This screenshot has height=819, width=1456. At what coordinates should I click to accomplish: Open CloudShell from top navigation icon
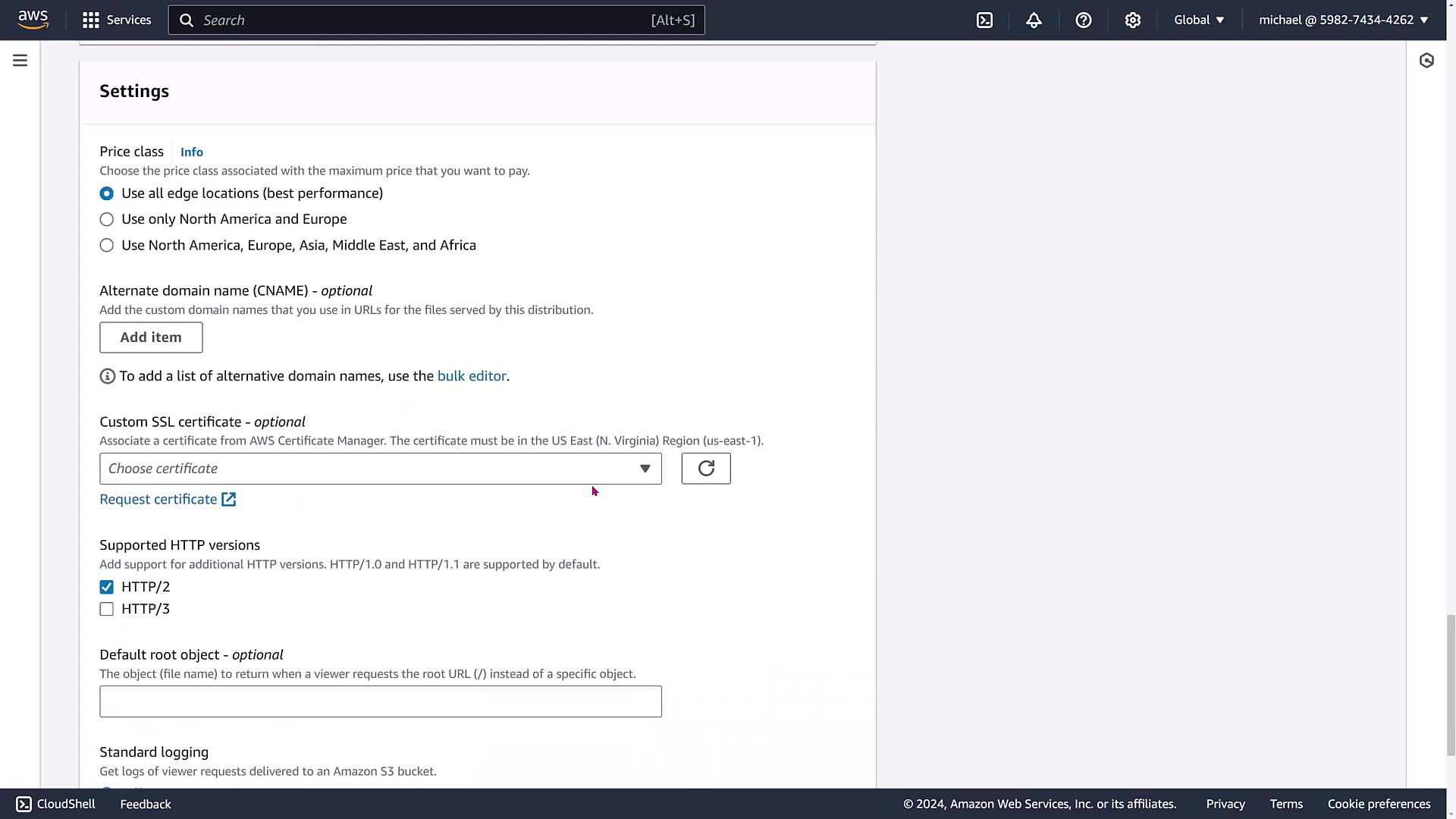(984, 20)
